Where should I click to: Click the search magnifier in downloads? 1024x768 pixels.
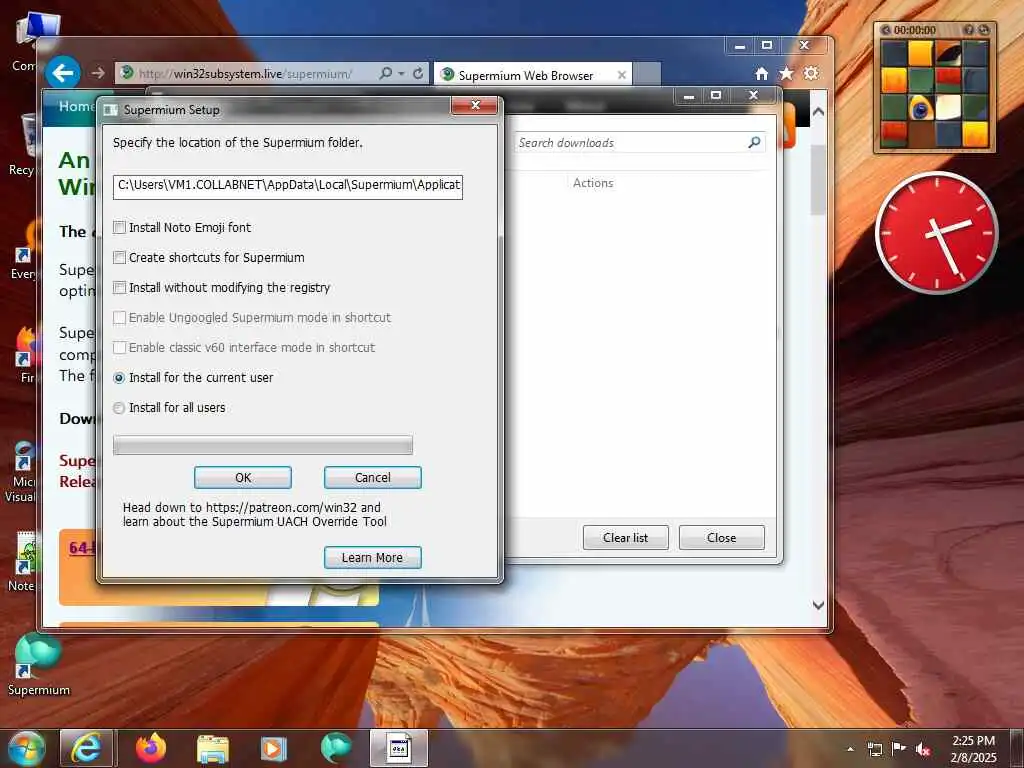[x=754, y=142]
